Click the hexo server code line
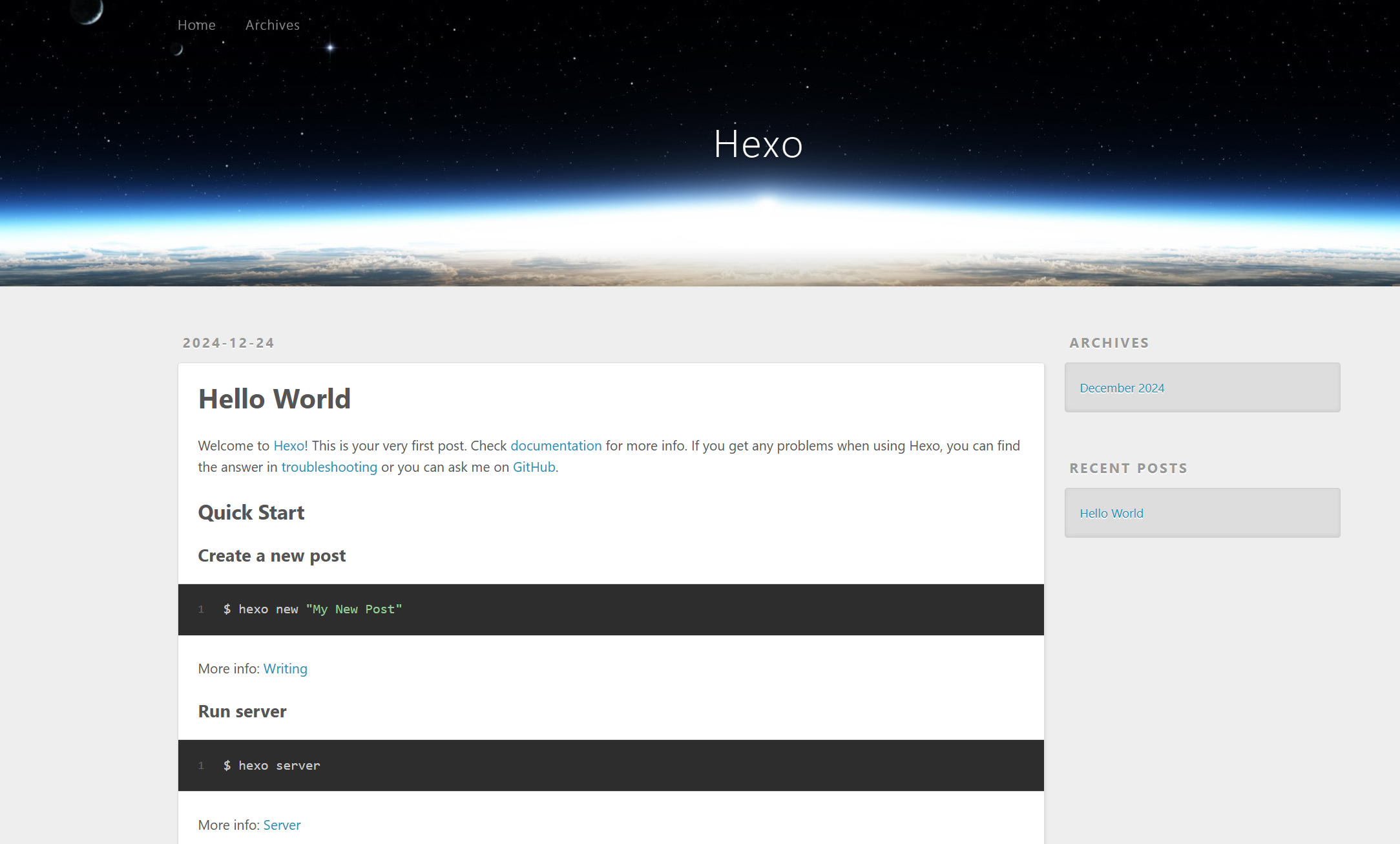Image resolution: width=1400 pixels, height=844 pixels. coord(271,766)
